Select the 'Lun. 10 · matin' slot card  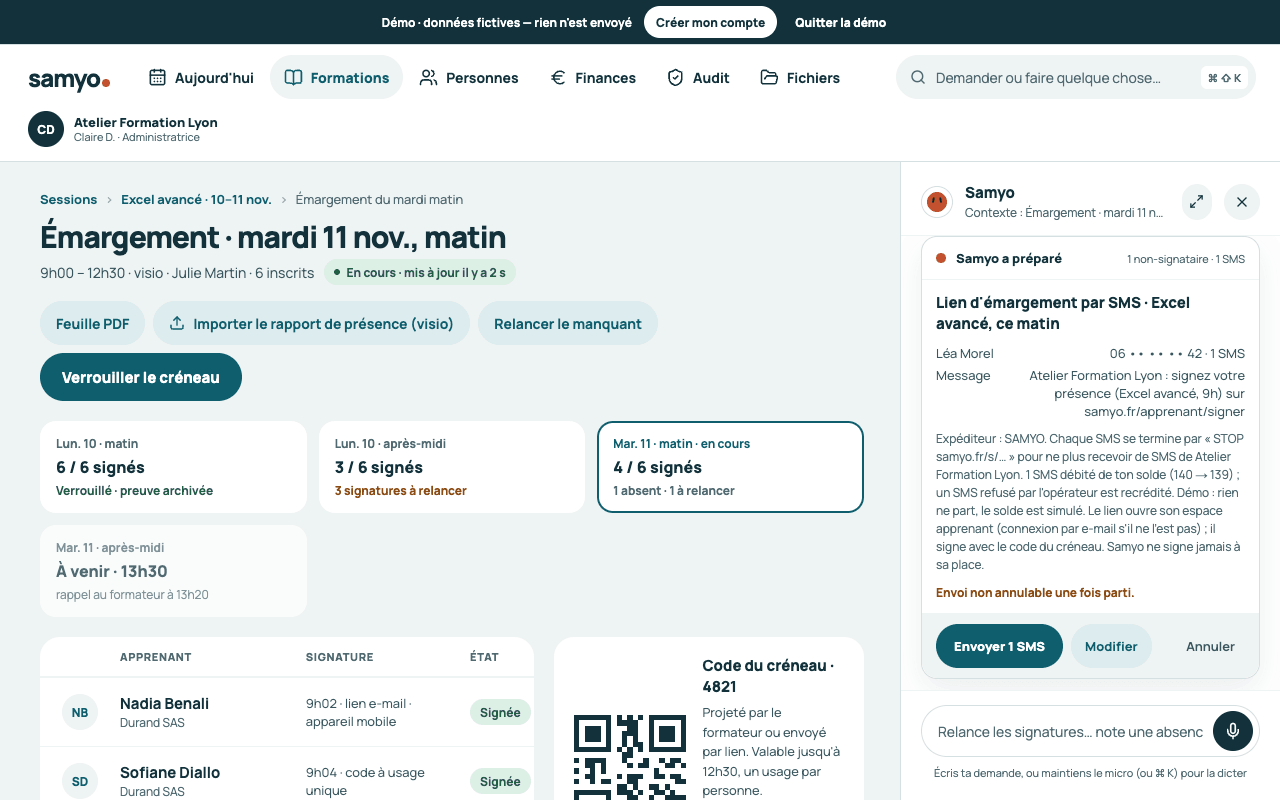[173, 467]
